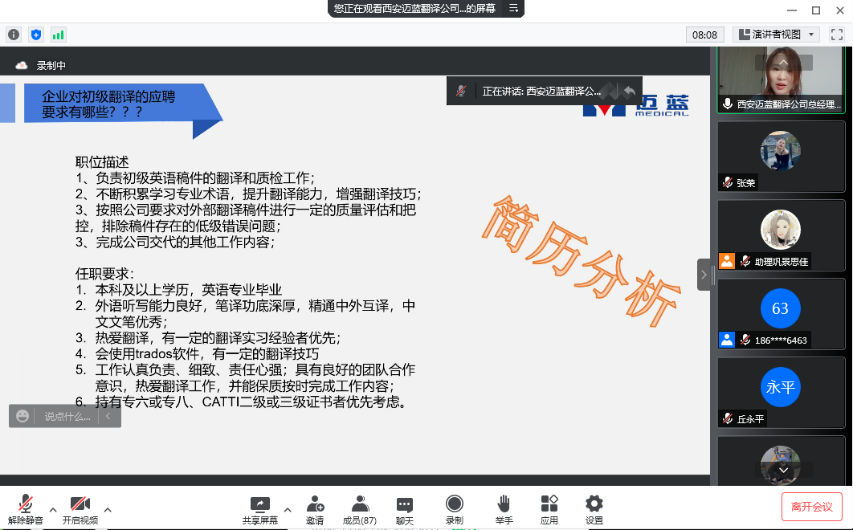Open 成员(87) participants list
This screenshot has height=530, width=853.
(360, 505)
